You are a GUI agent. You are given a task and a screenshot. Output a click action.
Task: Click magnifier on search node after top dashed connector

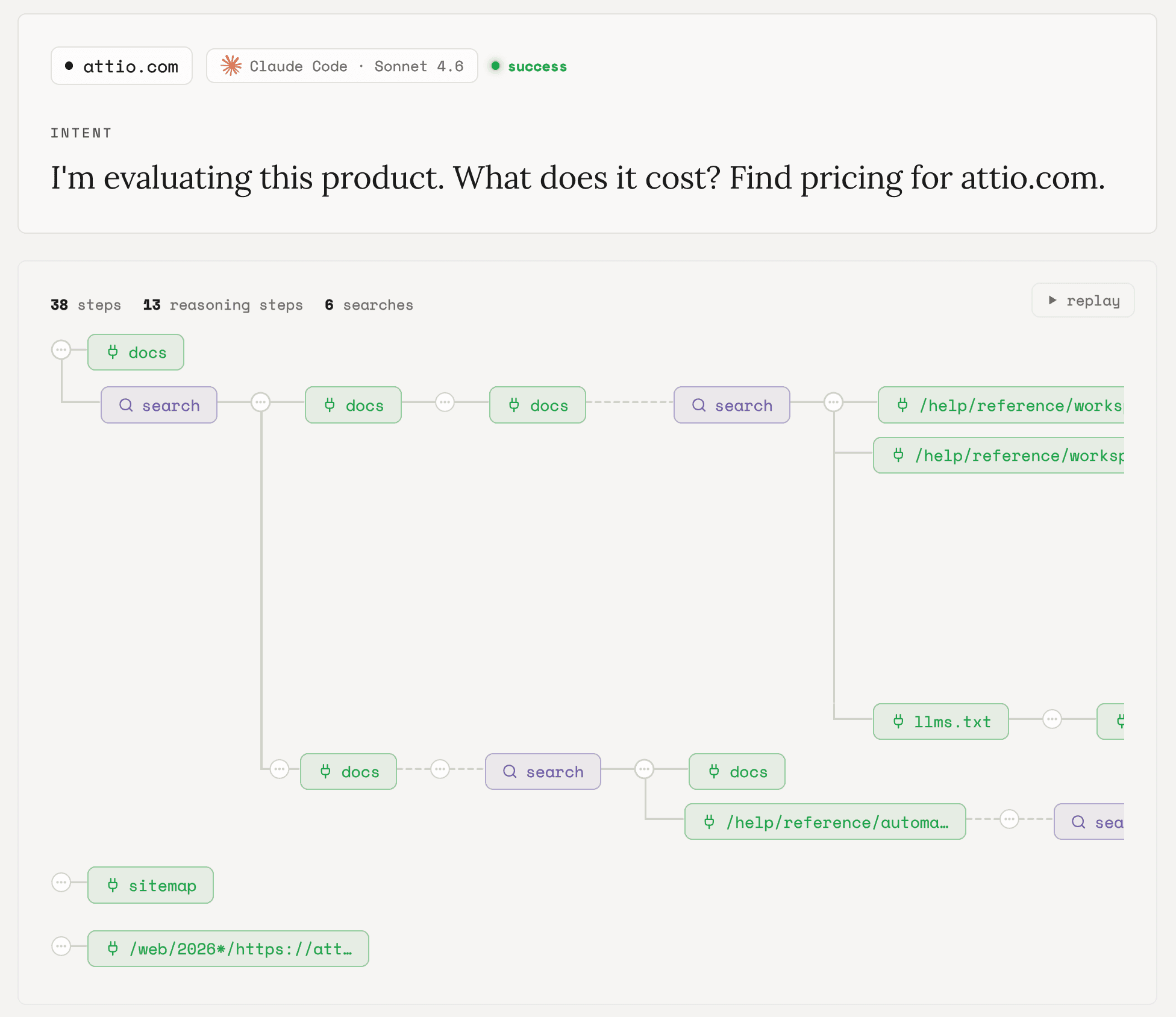(699, 405)
